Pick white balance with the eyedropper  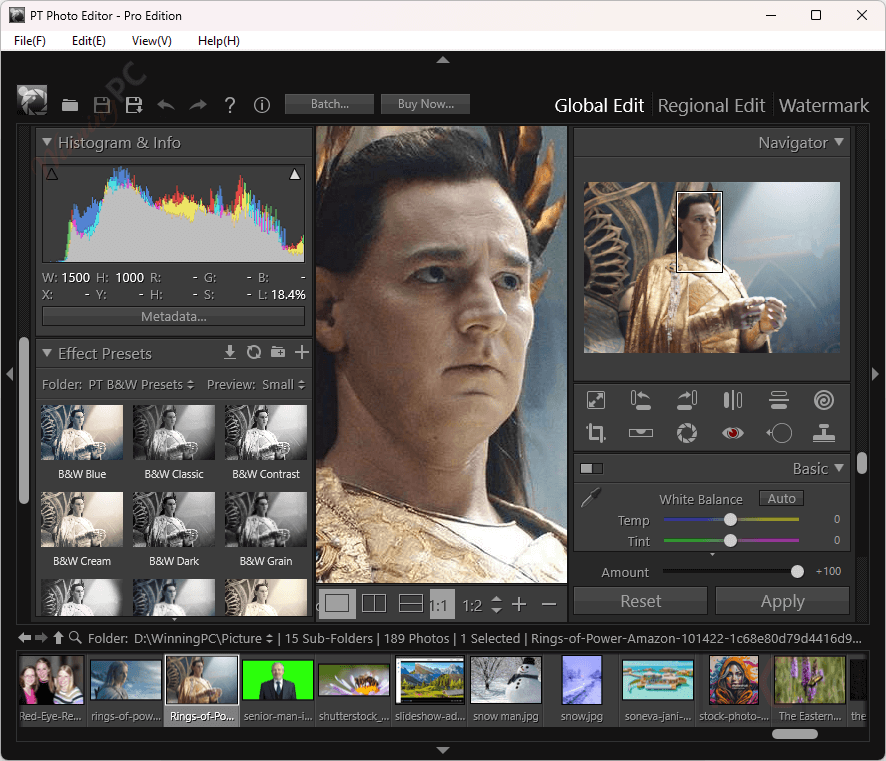click(591, 497)
